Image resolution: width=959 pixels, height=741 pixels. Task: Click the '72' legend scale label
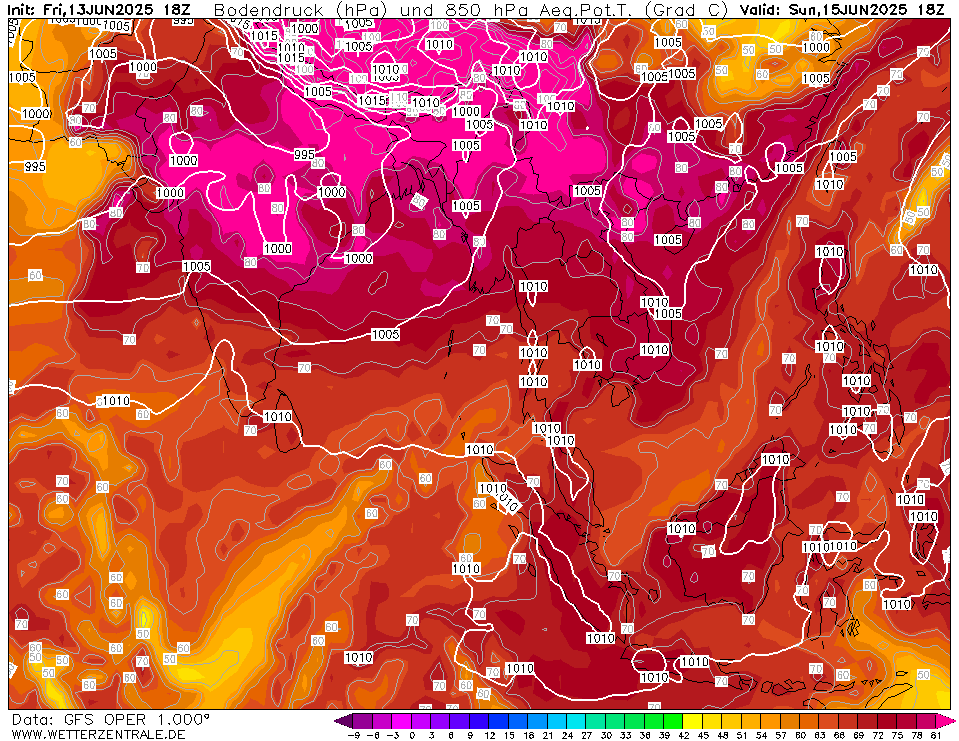click(877, 735)
